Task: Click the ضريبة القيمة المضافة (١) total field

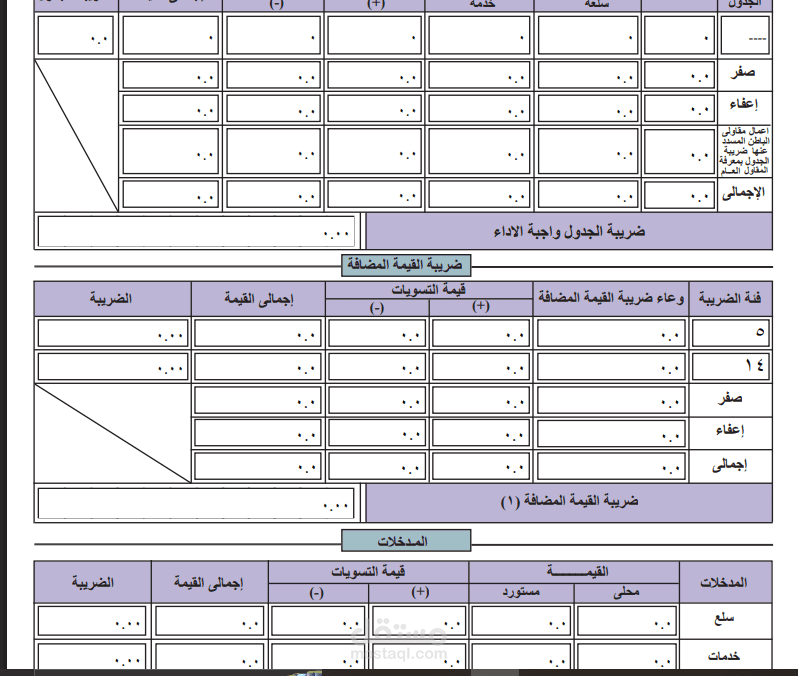Action: click(x=196, y=504)
